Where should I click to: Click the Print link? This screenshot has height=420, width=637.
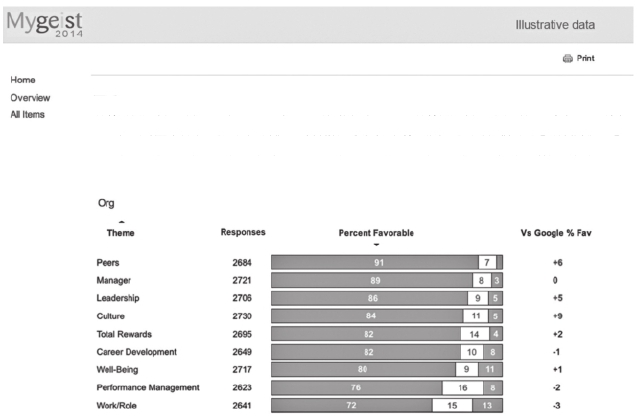tap(585, 58)
